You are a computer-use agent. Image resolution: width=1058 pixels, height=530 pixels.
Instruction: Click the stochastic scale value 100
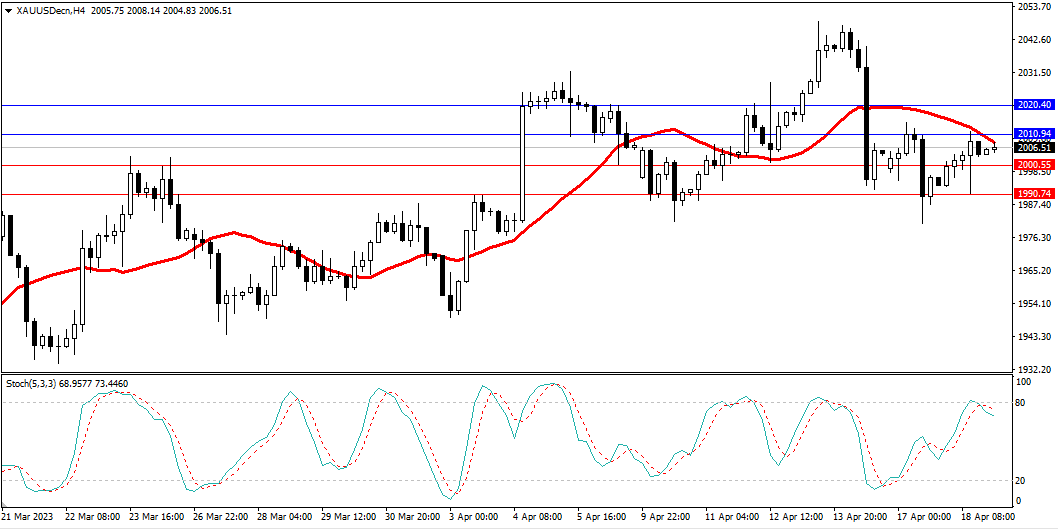pyautogui.click(x=1026, y=381)
